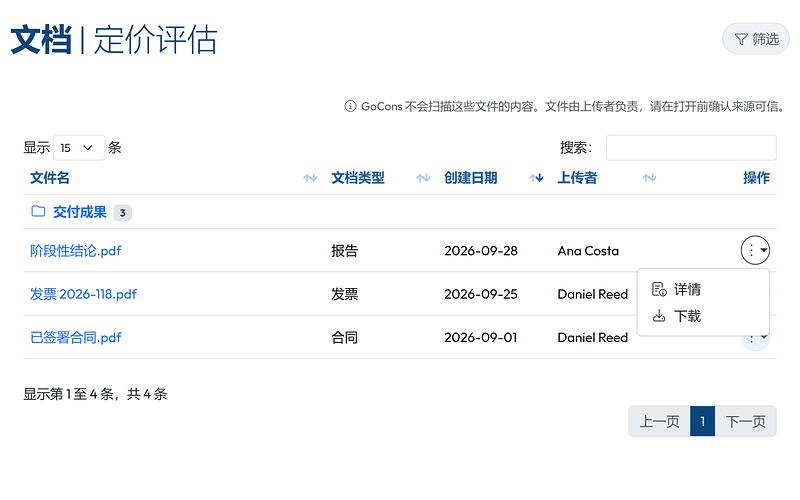
Task: Click the 操作 column header
Action: pos(756,178)
